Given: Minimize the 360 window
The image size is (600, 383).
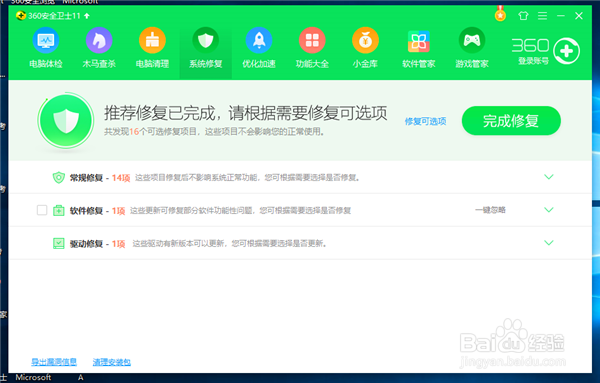Looking at the screenshot, I should click(561, 16).
